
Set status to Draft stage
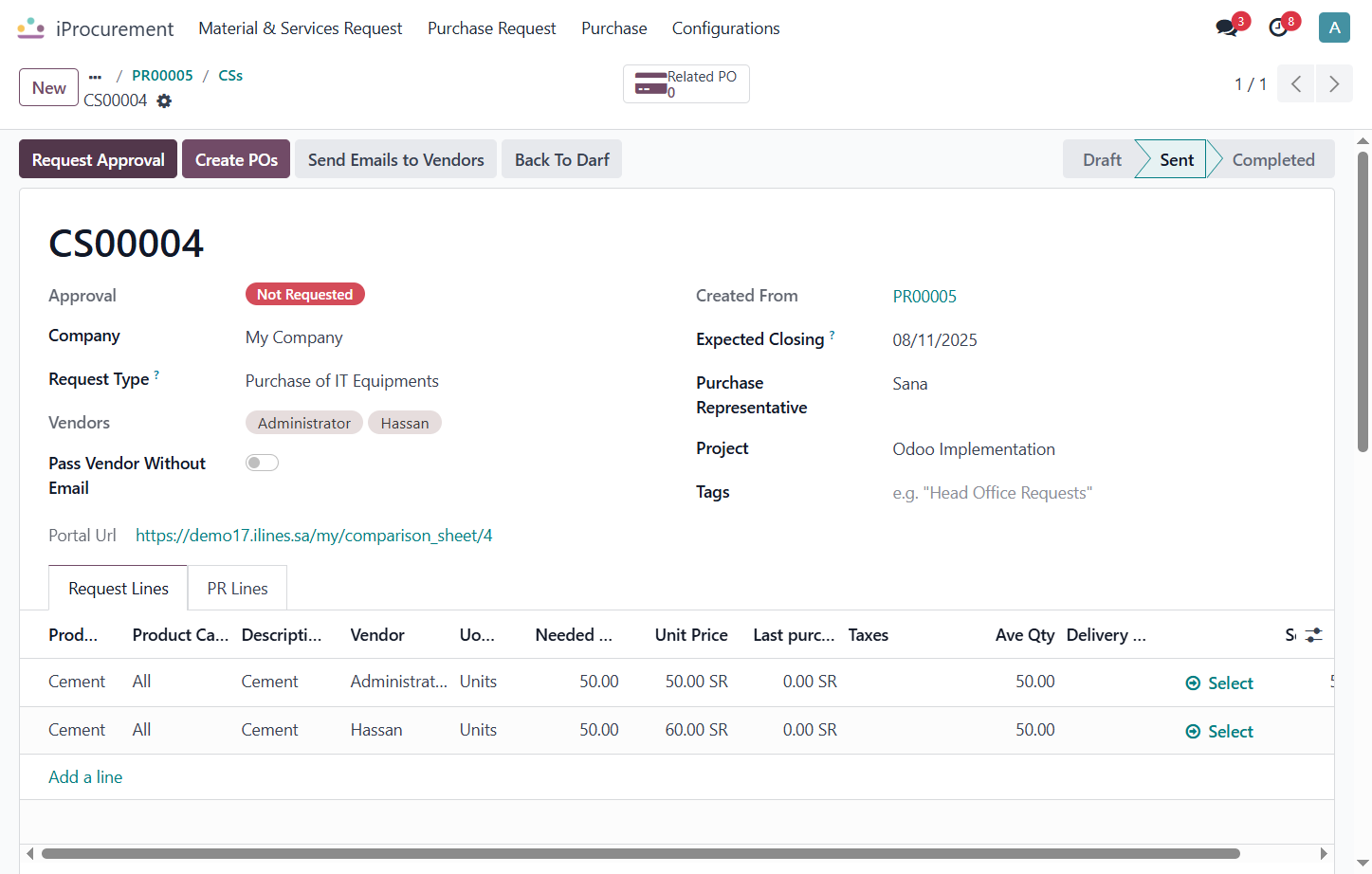pyautogui.click(x=1102, y=159)
